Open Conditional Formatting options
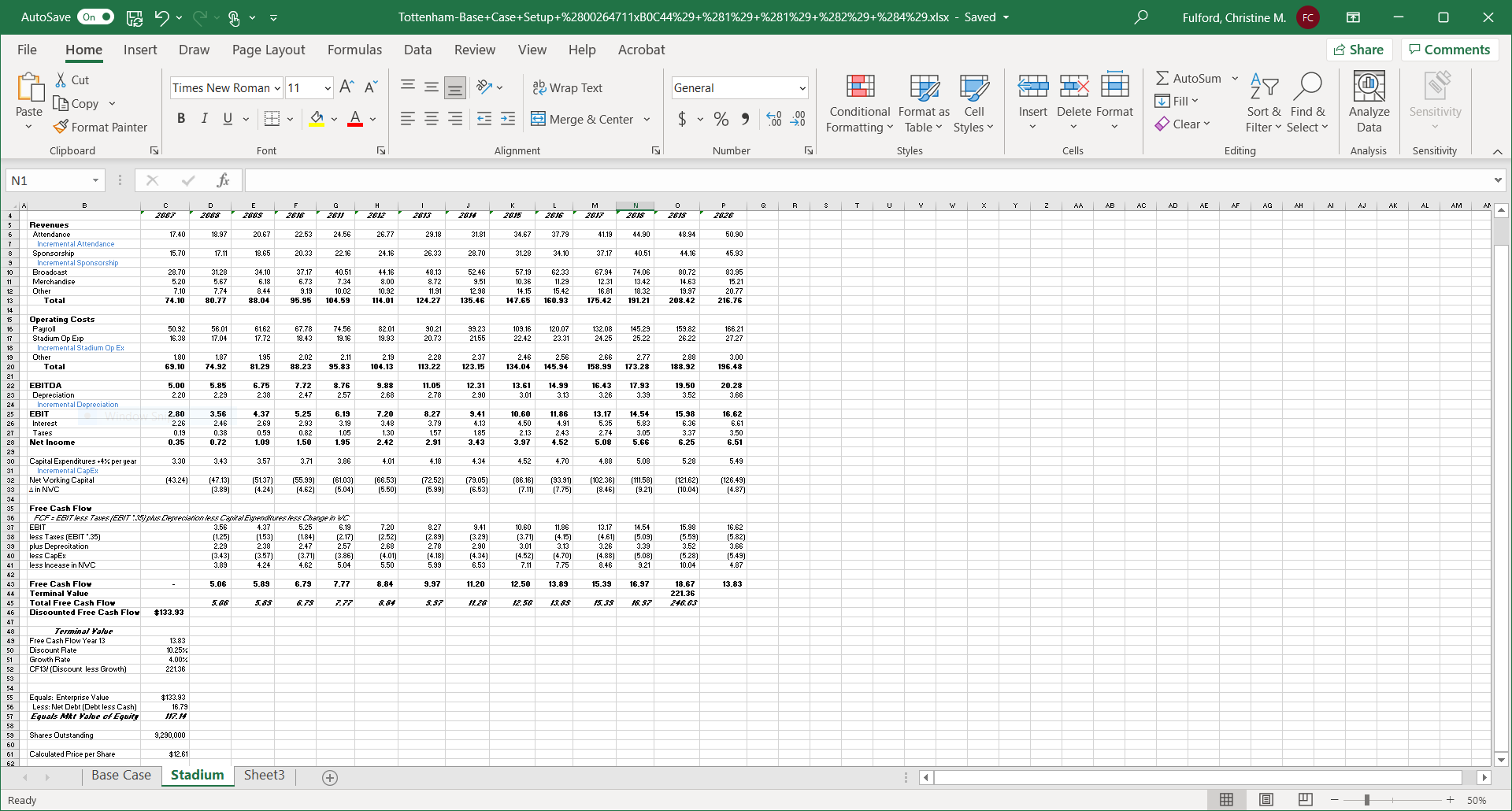This screenshot has width=1512, height=811. [858, 102]
